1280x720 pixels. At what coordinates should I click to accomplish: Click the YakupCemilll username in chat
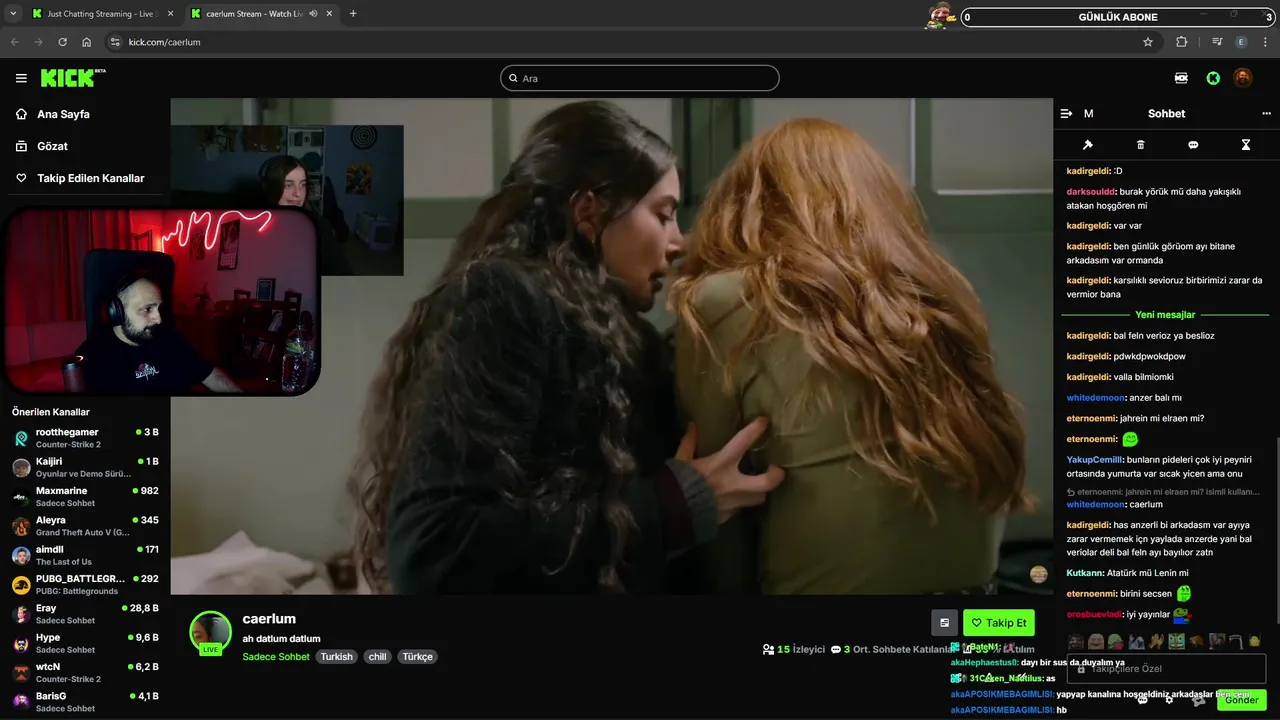coord(1095,460)
